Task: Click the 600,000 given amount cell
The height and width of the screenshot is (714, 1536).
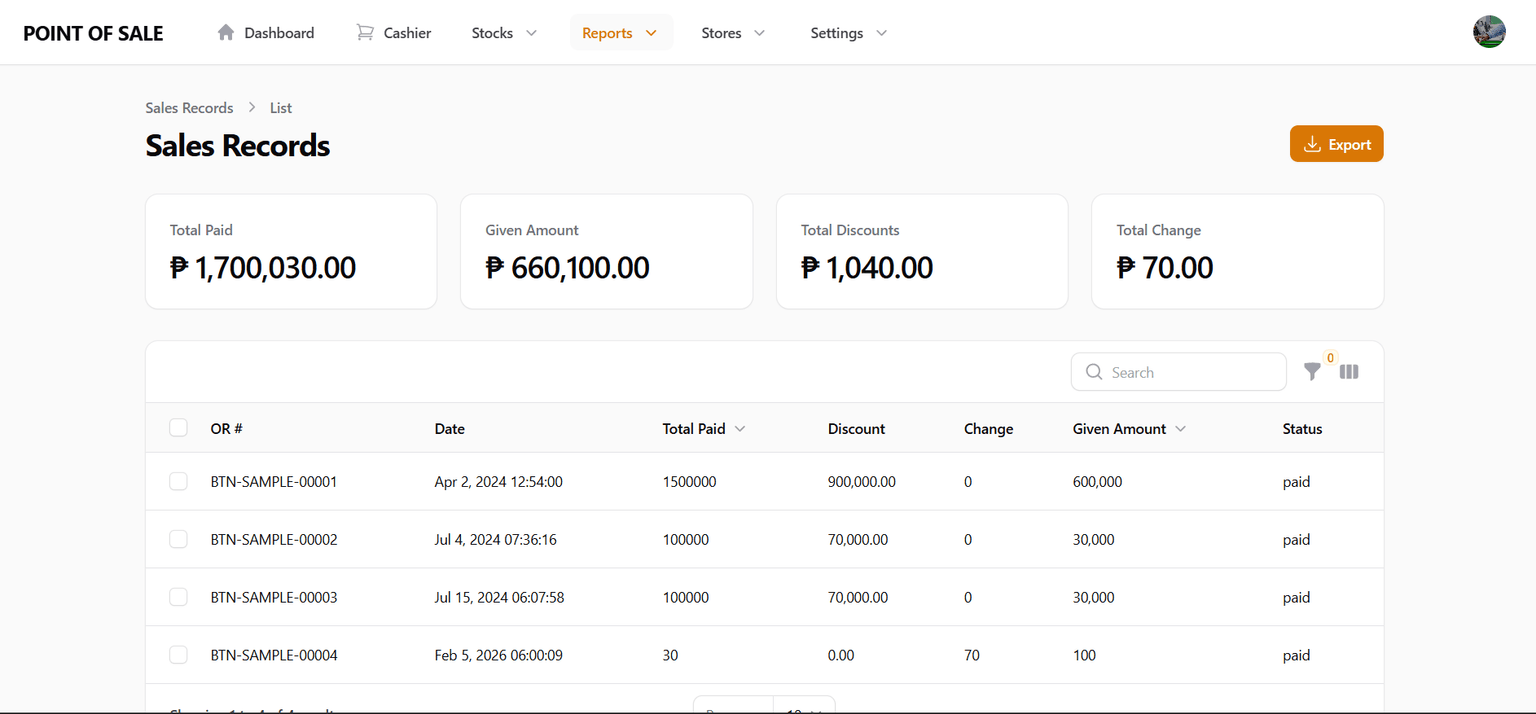Action: pyautogui.click(x=1097, y=481)
